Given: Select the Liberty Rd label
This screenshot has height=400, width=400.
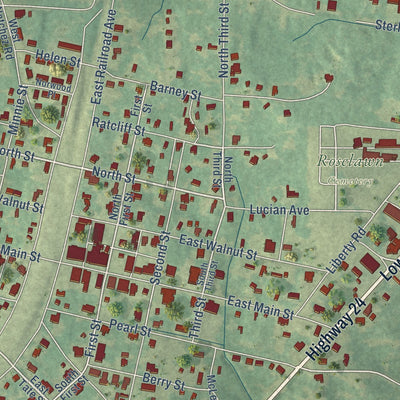Looking at the screenshot, I should (345, 250).
